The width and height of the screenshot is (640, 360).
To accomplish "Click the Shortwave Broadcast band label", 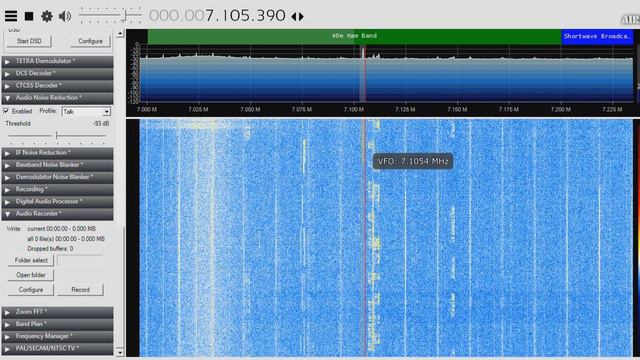I will click(596, 36).
